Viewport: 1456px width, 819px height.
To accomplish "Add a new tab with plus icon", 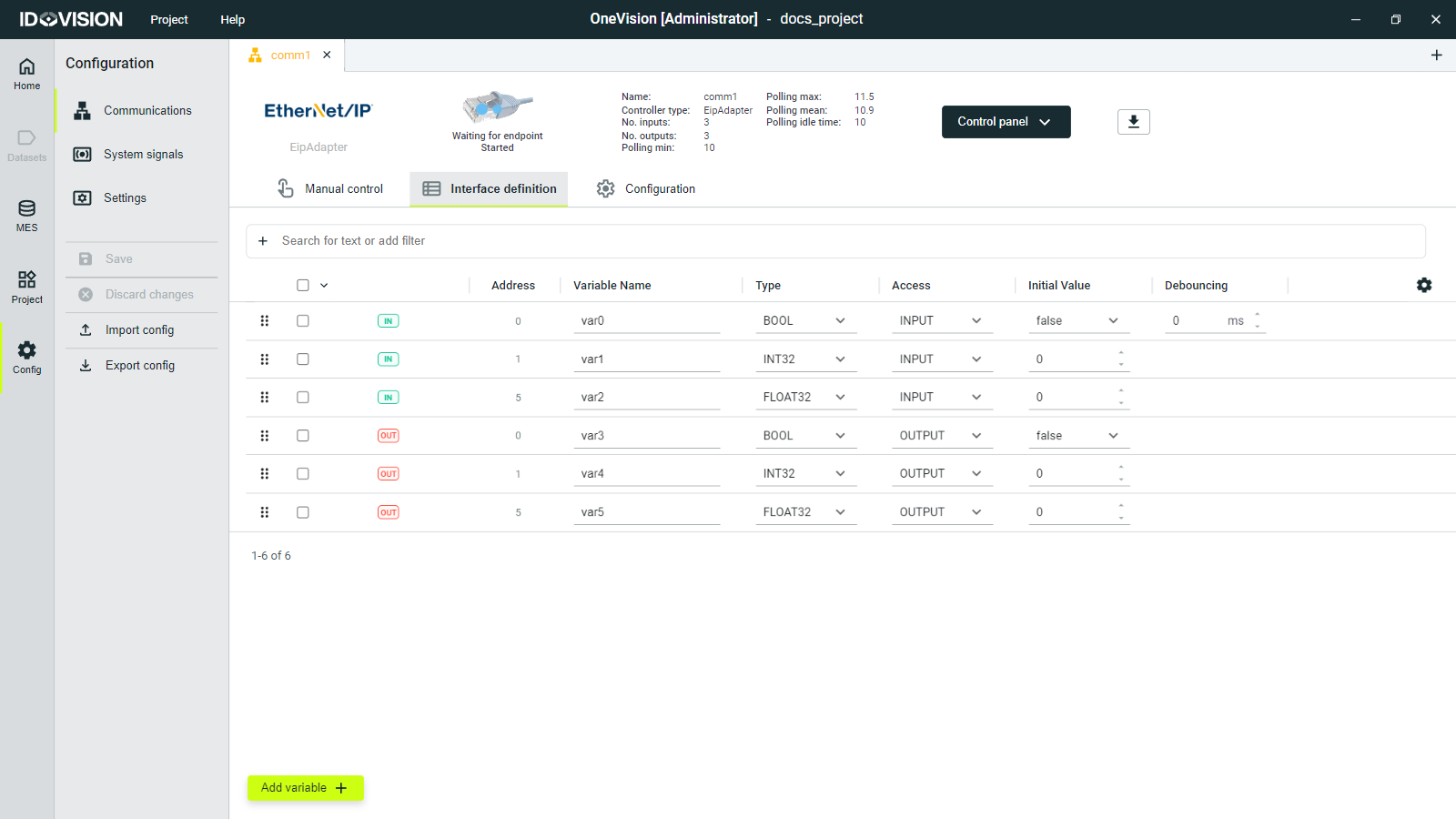I will 1436,56.
